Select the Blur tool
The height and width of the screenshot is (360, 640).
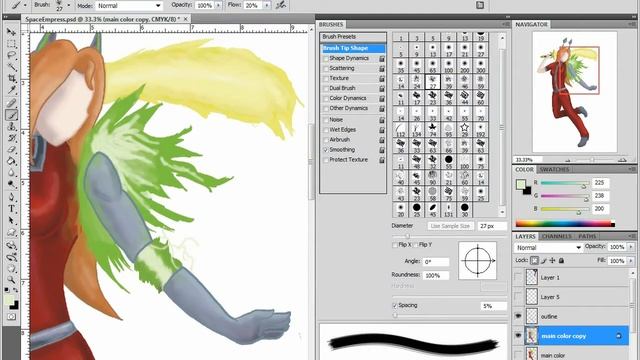(11, 173)
